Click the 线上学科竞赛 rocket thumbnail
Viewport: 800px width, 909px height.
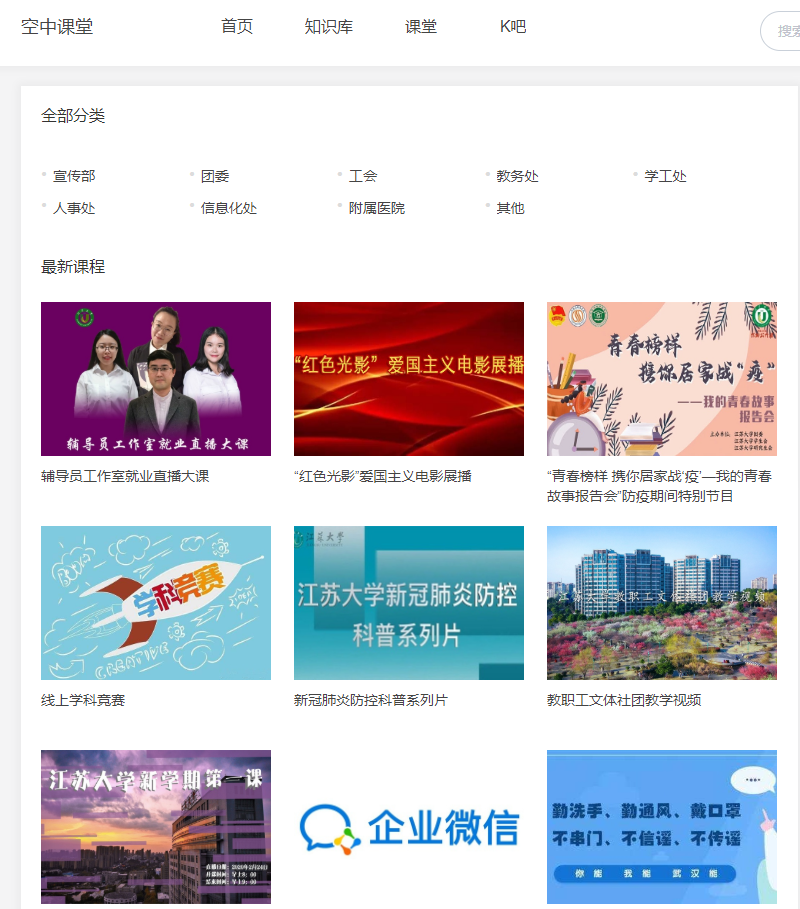(156, 603)
